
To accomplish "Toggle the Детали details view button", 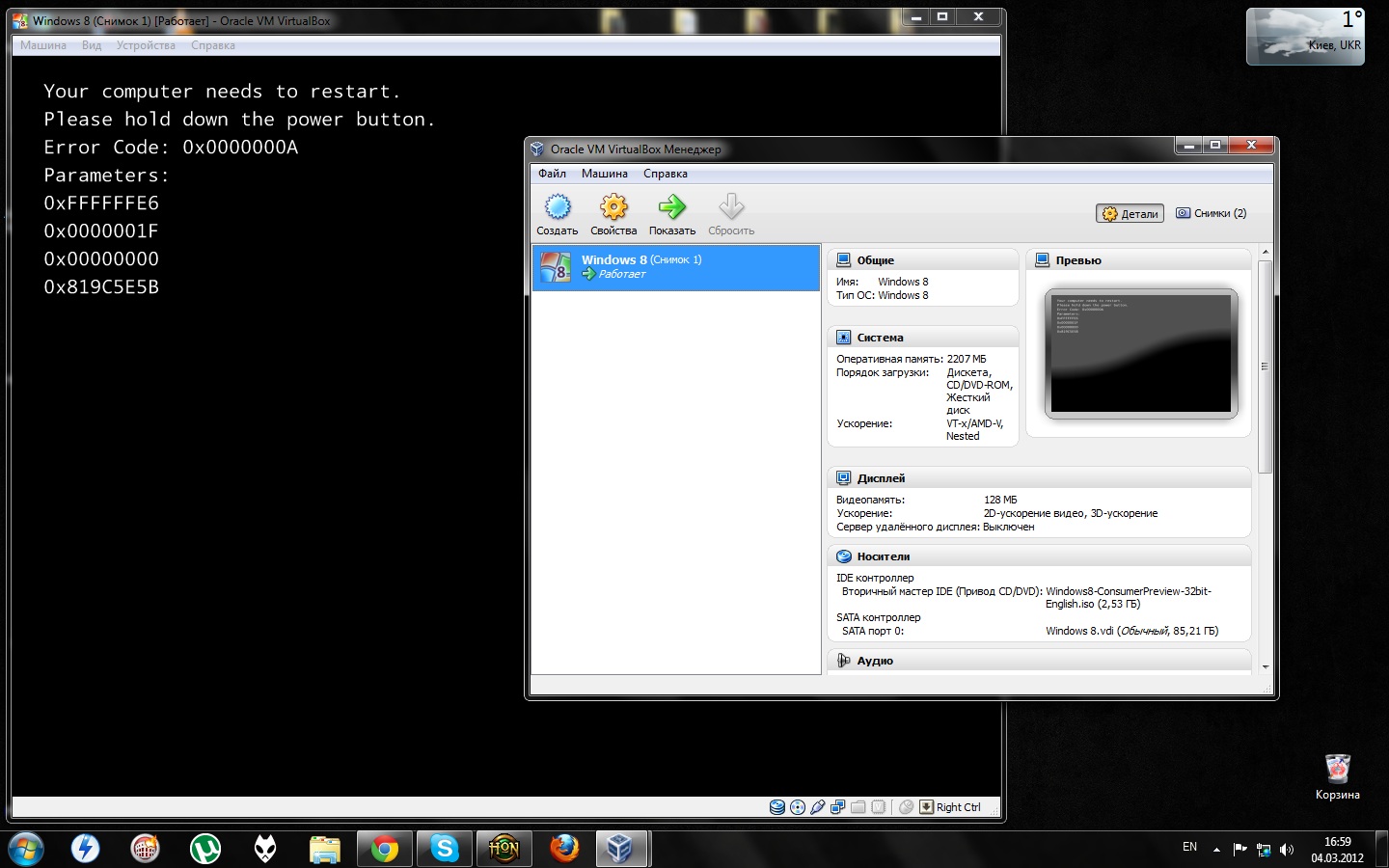I will click(x=1130, y=214).
